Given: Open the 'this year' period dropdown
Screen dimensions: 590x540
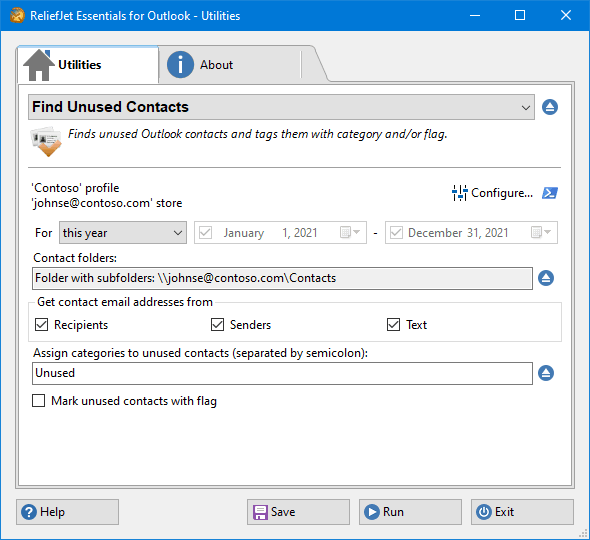Looking at the screenshot, I should coord(123,233).
